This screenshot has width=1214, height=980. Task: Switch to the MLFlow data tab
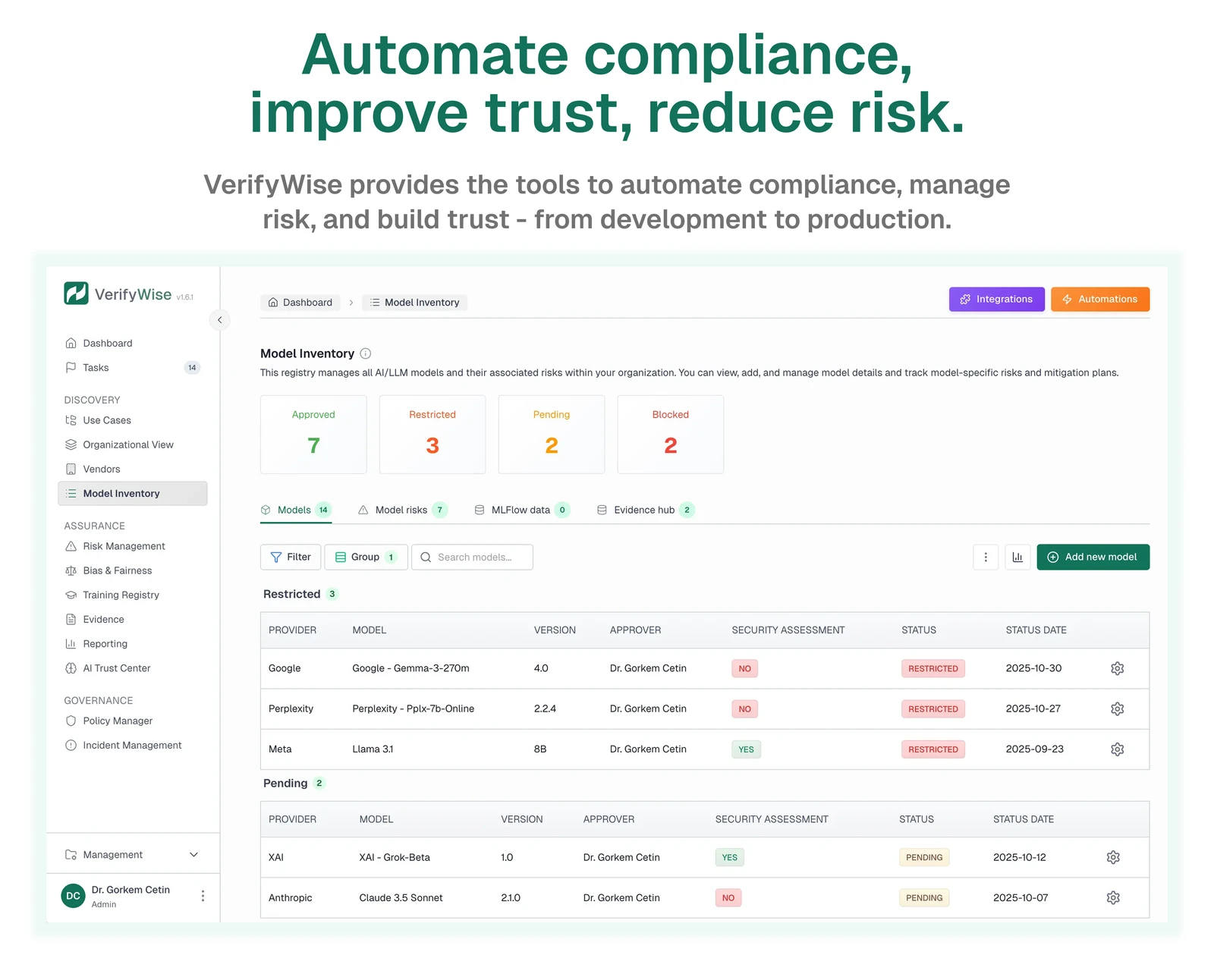point(522,510)
